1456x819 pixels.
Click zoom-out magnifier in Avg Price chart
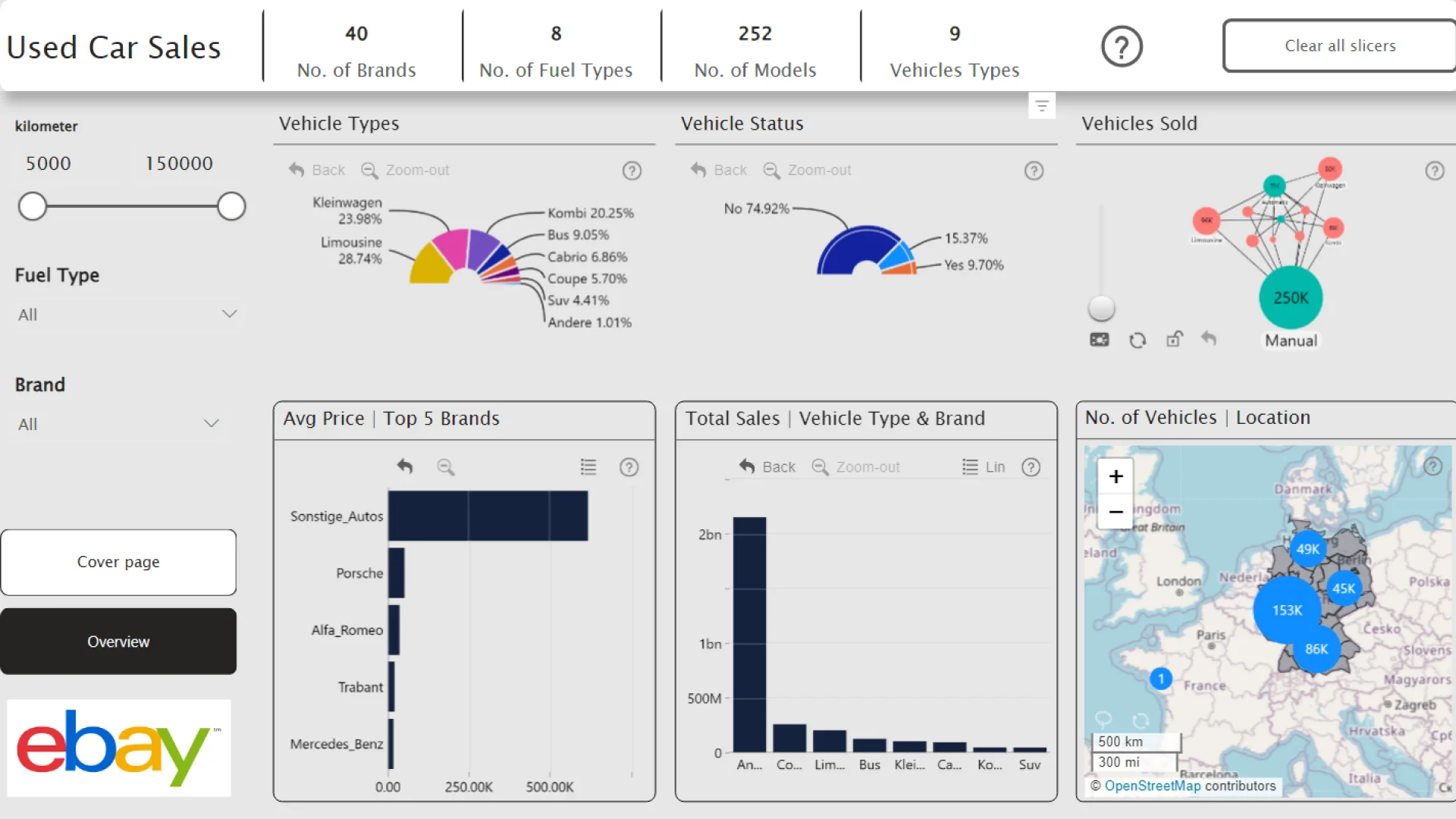point(446,467)
